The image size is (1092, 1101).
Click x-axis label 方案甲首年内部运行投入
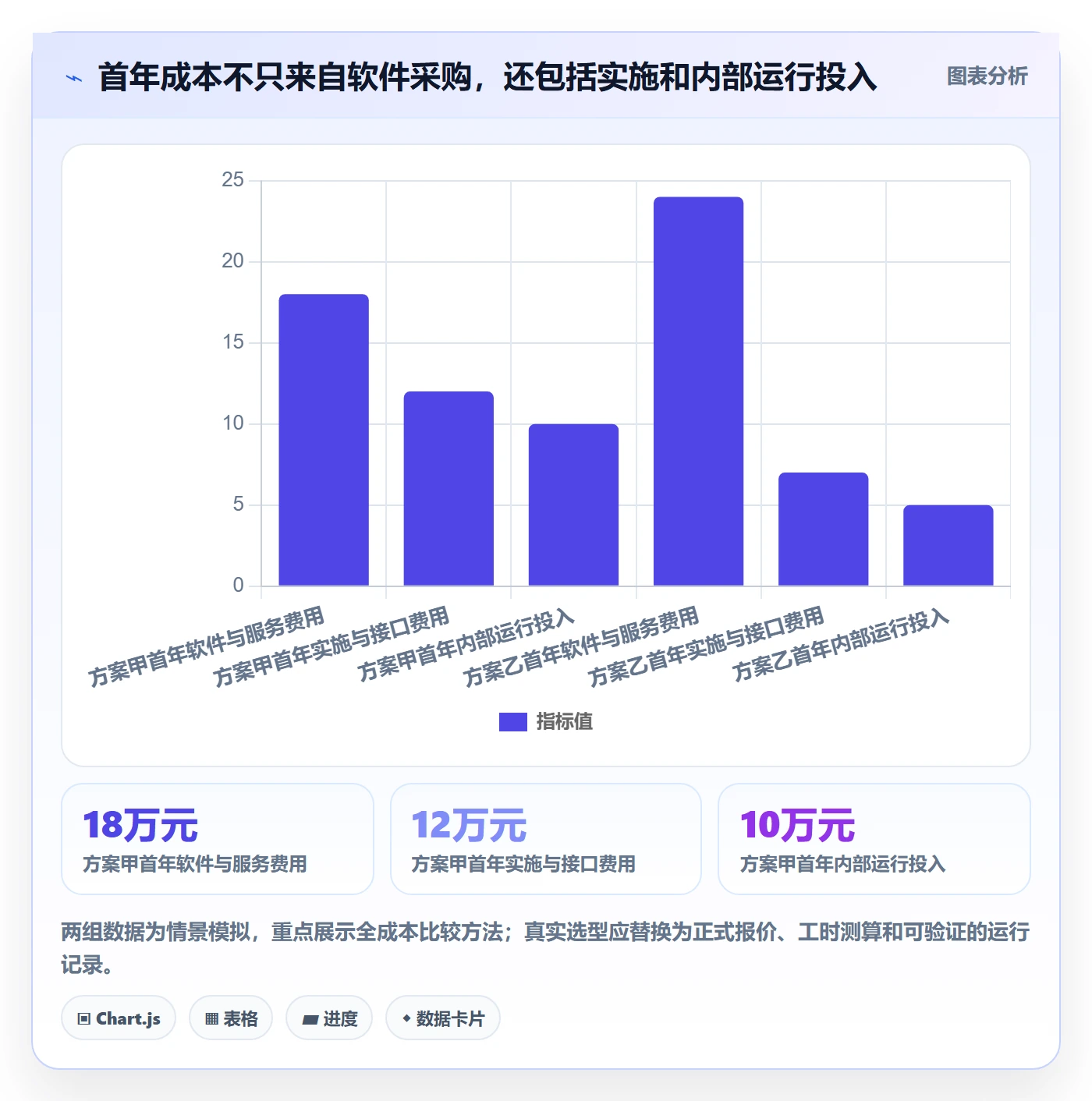[466, 646]
